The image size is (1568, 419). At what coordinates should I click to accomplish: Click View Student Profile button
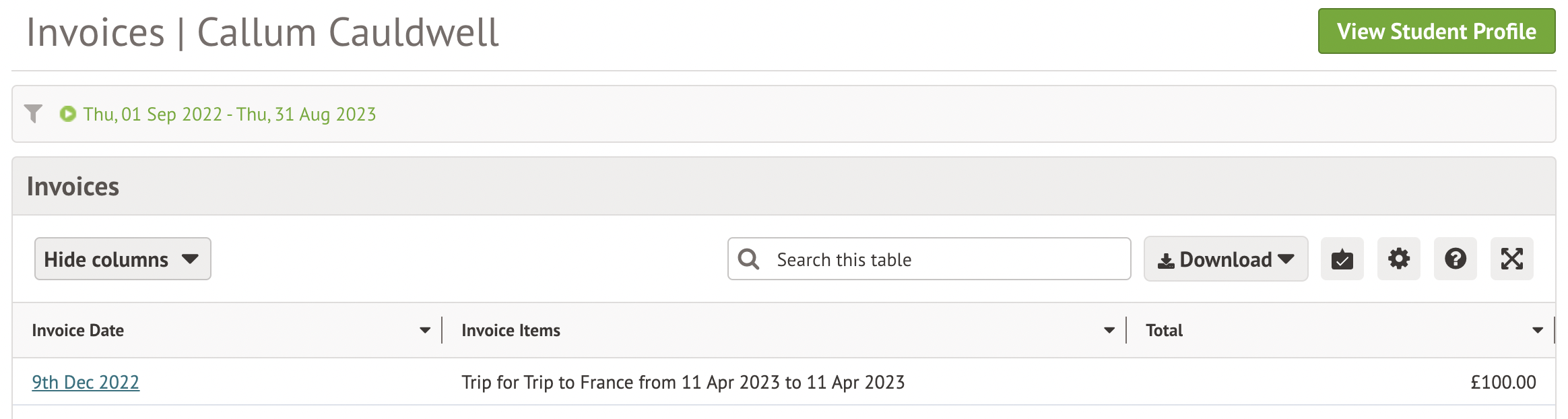[1436, 32]
